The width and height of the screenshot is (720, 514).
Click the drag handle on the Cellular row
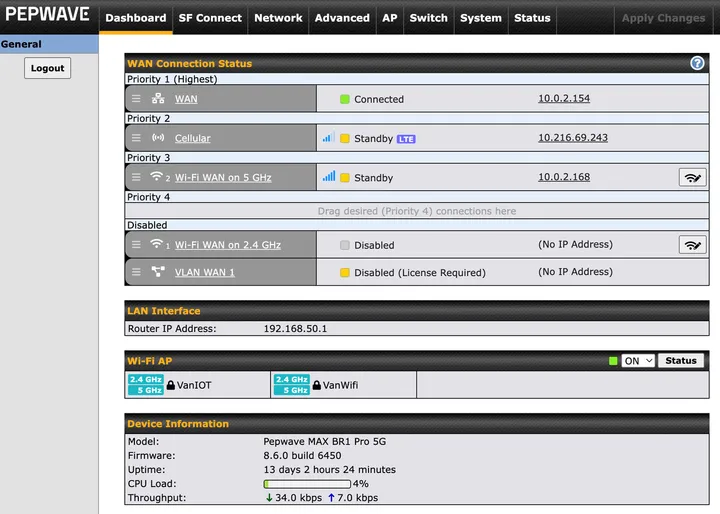(x=136, y=138)
